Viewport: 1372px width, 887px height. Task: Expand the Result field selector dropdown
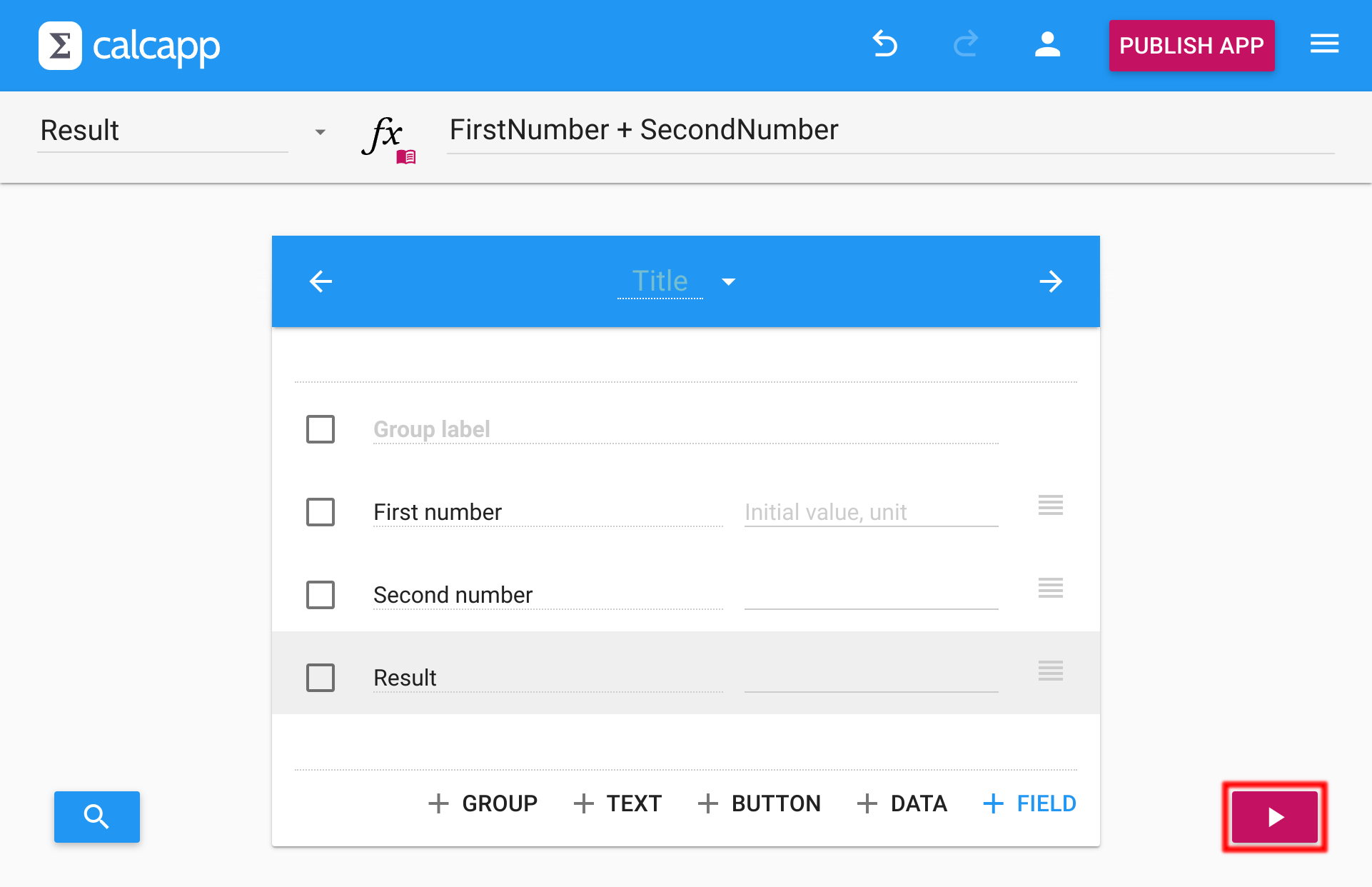[x=320, y=132]
